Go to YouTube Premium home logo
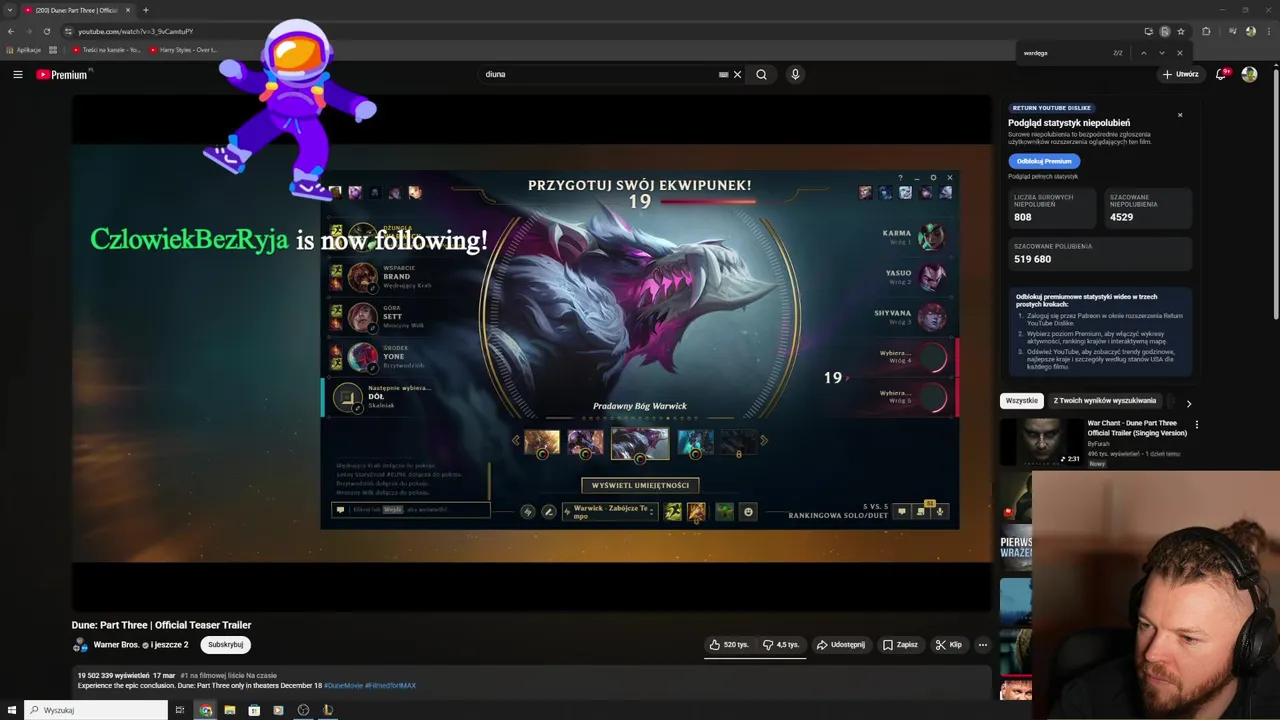 [x=62, y=75]
